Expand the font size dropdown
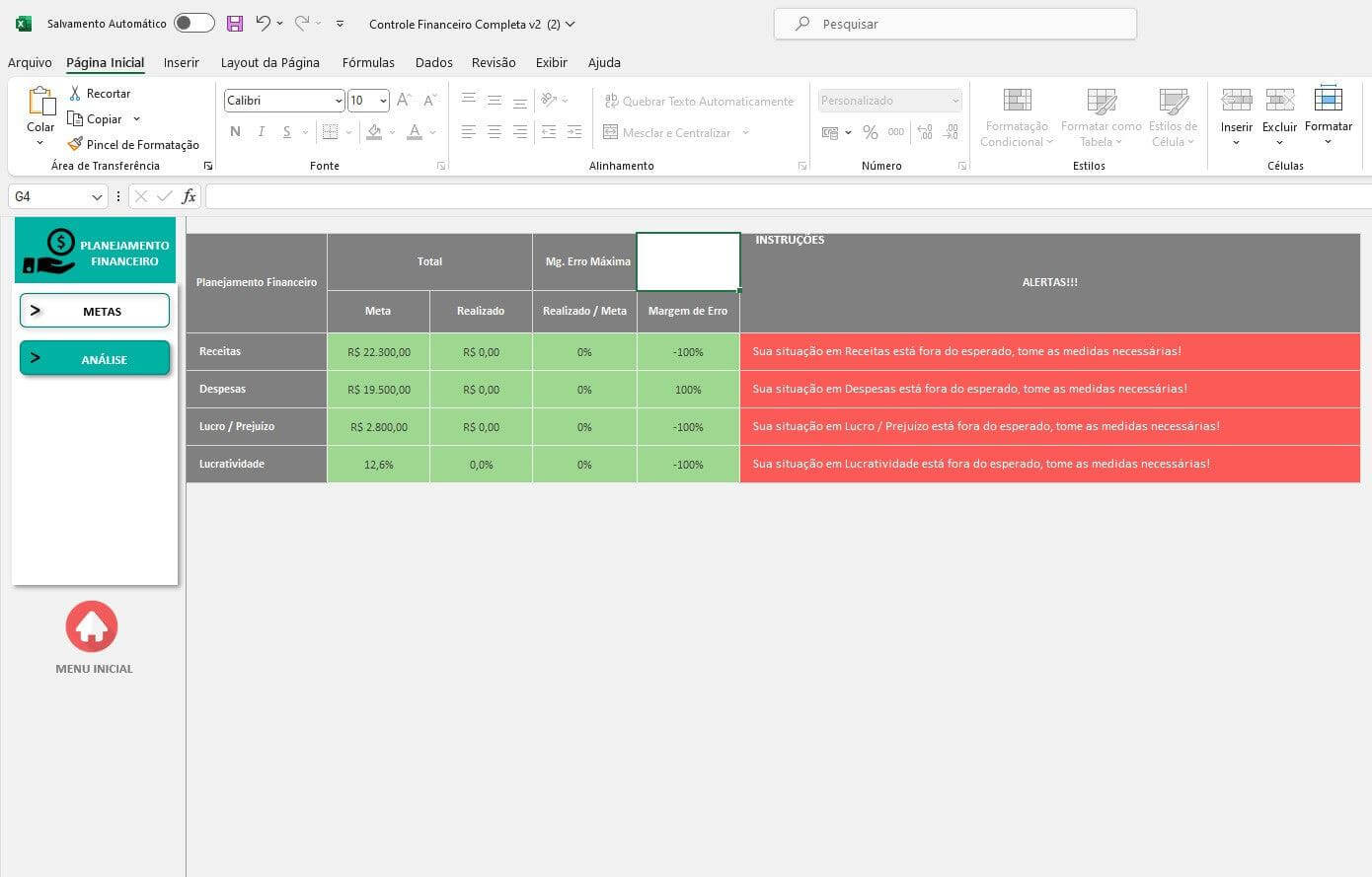Screen dimensions: 1372x877 383,101
